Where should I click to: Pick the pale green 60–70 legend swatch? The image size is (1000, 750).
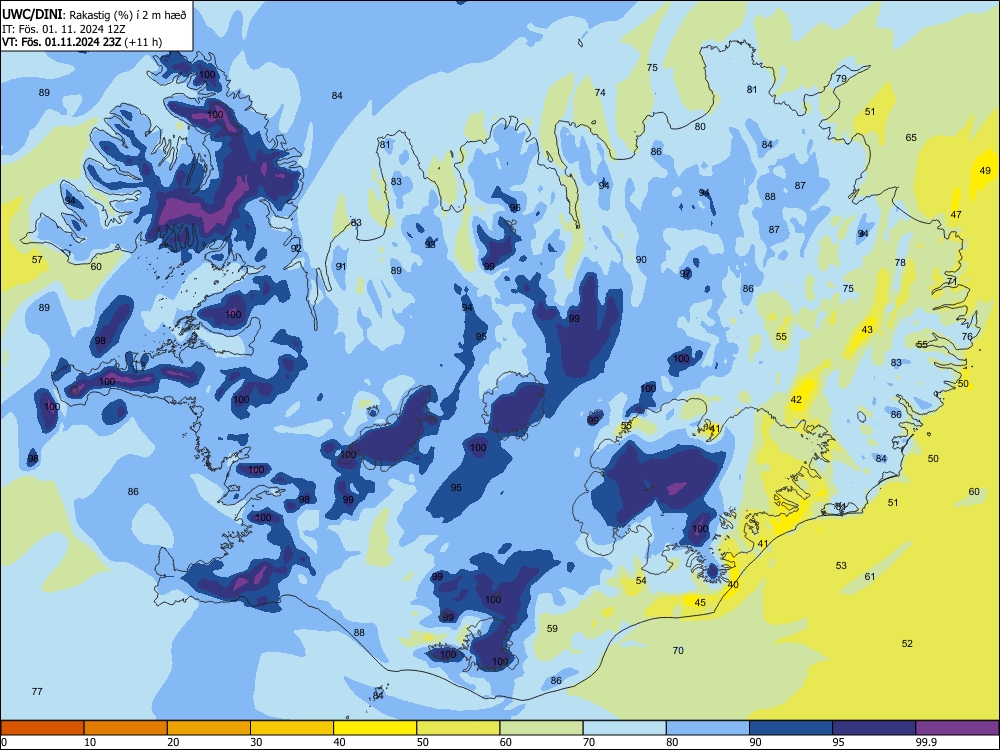(541, 728)
